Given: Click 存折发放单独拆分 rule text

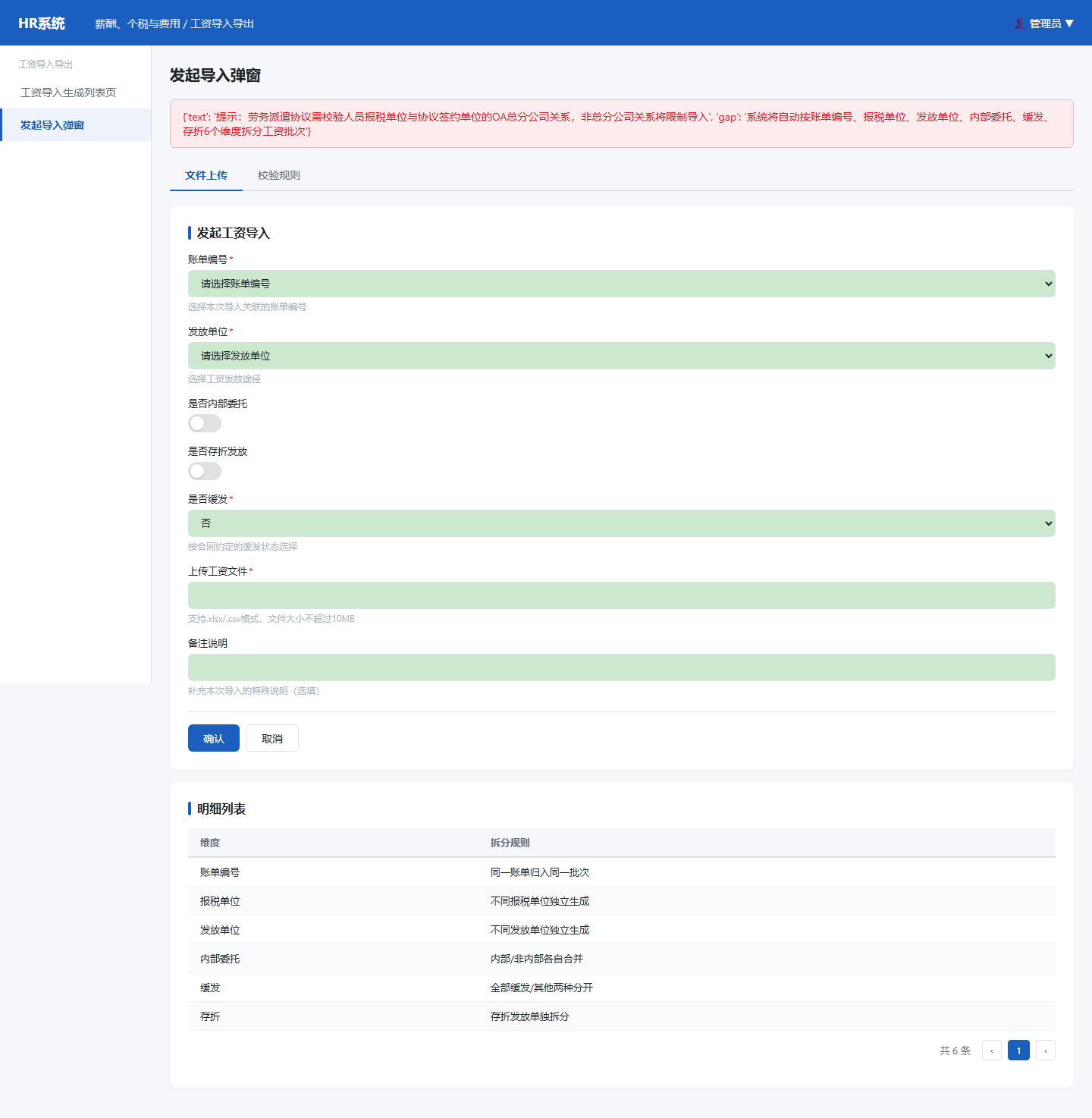Looking at the screenshot, I should [x=530, y=1016].
